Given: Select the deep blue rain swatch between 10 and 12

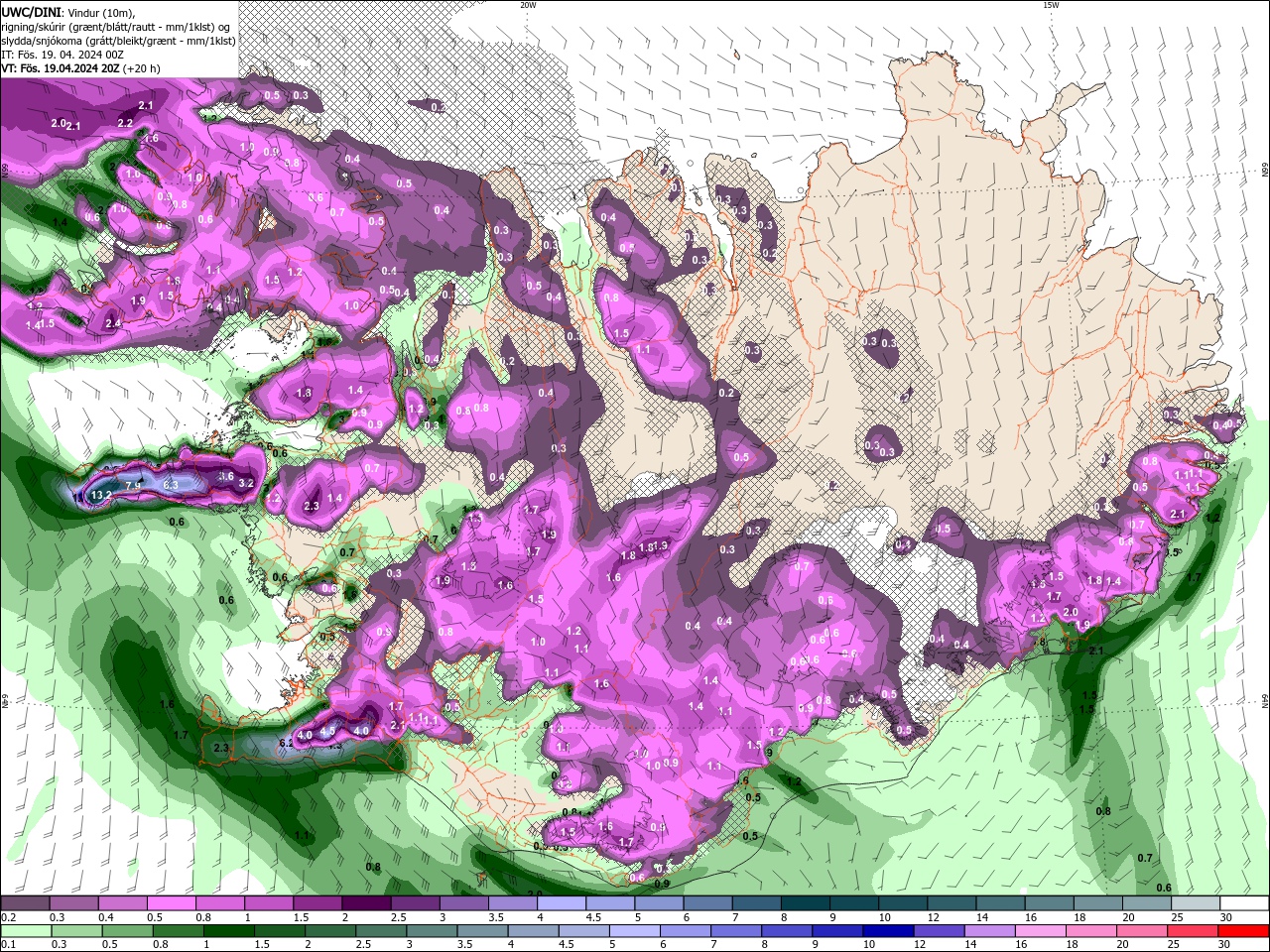Looking at the screenshot, I should [x=887, y=931].
